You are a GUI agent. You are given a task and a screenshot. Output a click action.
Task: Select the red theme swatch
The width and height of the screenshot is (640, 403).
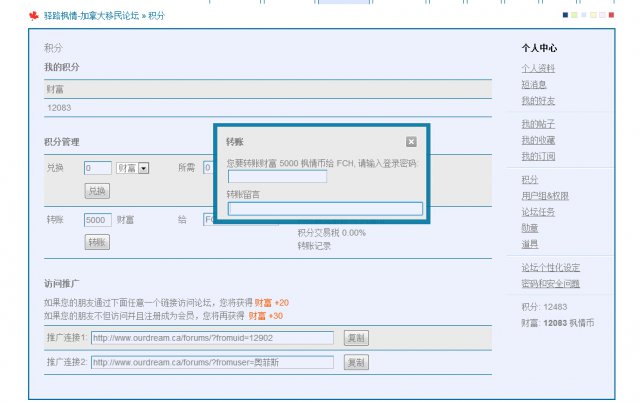coord(611,15)
